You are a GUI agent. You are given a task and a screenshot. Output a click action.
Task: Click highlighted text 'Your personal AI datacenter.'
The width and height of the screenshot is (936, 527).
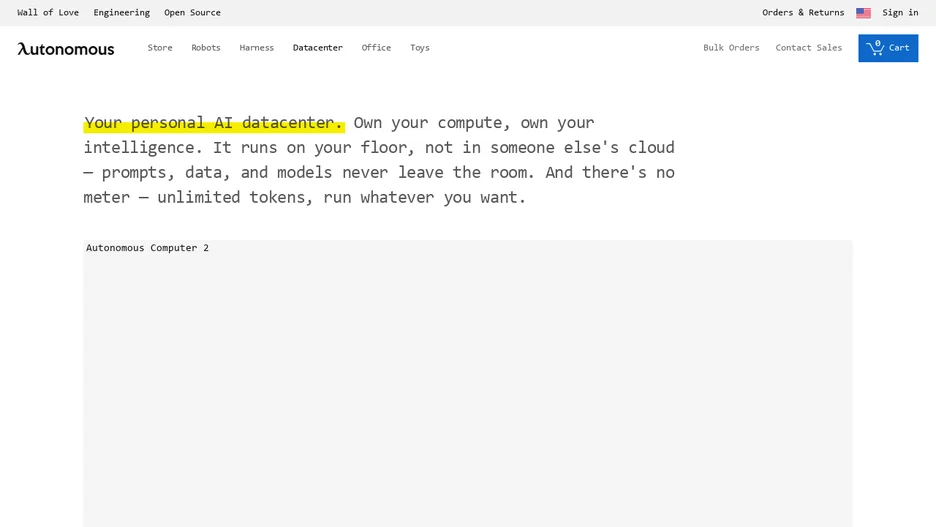pos(214,123)
